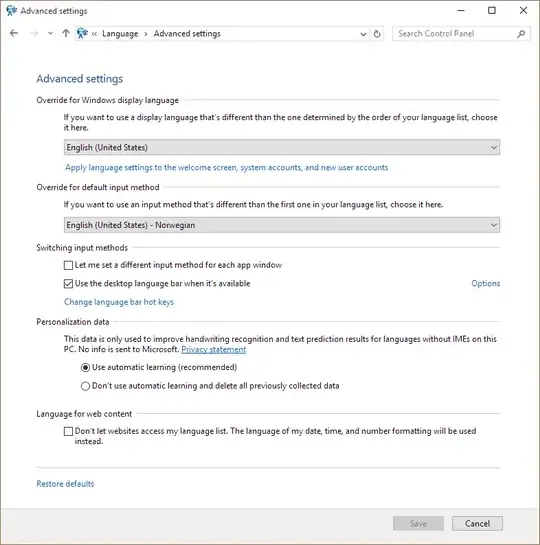
Task: Select Use automatic learning (recommended)
Action: pos(85,367)
